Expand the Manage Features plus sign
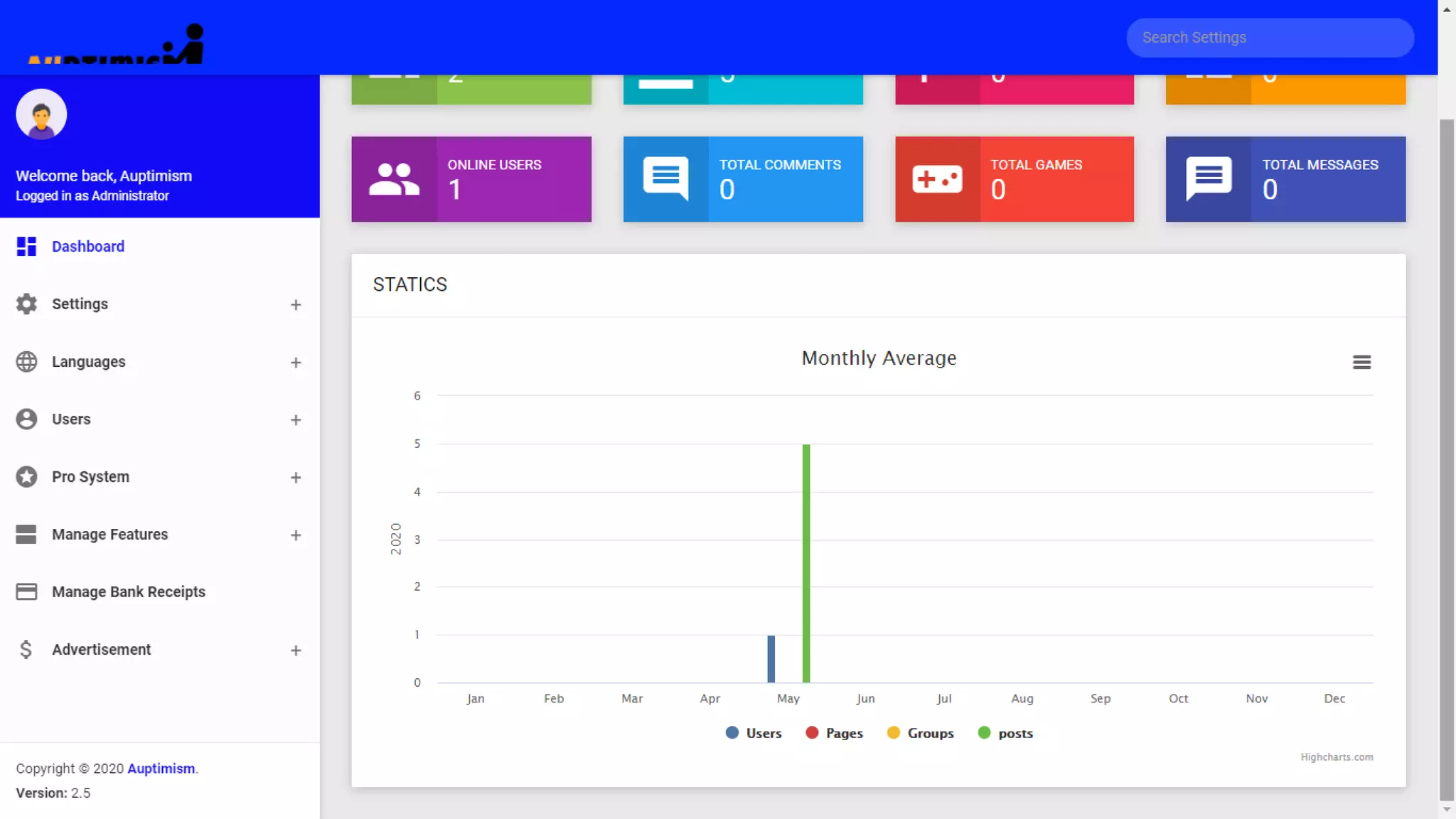Image resolution: width=1456 pixels, height=819 pixels. coord(296,535)
